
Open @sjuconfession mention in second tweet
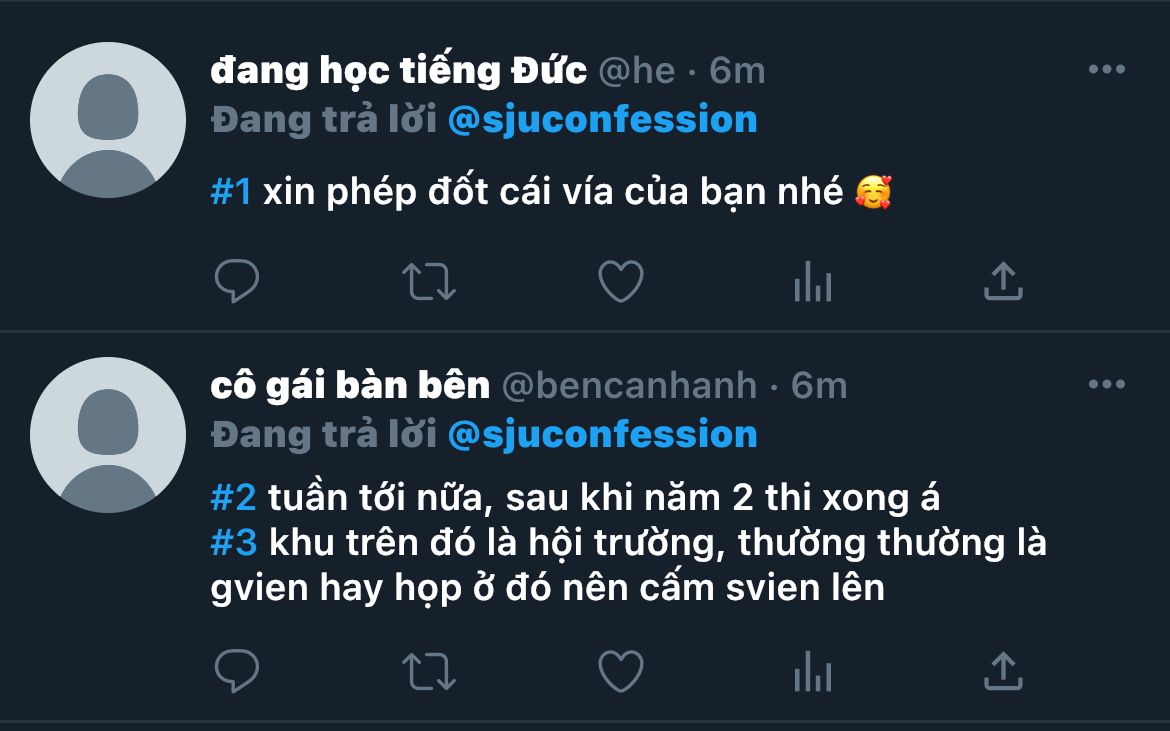click(x=602, y=434)
